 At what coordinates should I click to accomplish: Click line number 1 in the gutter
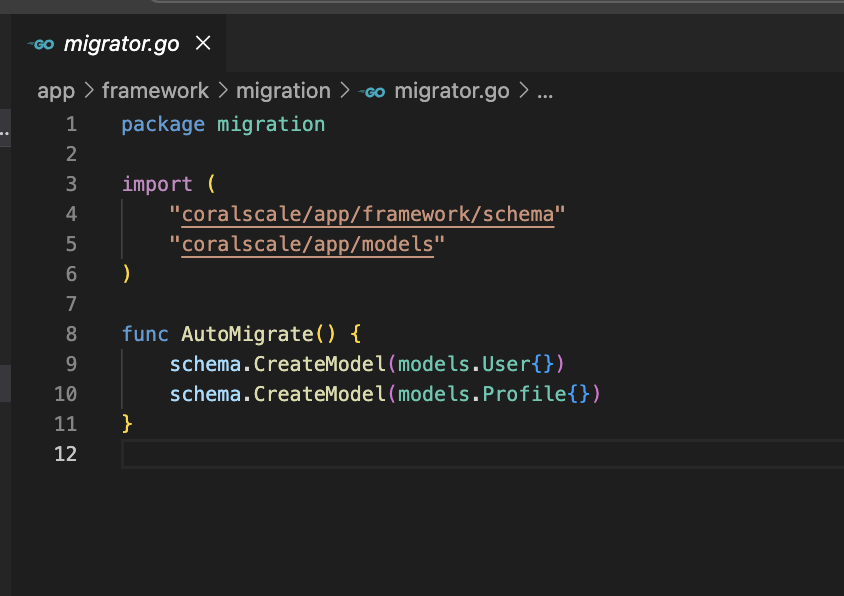(71, 124)
